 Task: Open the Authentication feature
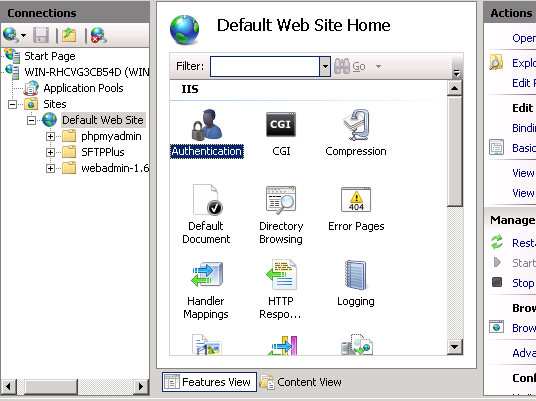coord(206,133)
